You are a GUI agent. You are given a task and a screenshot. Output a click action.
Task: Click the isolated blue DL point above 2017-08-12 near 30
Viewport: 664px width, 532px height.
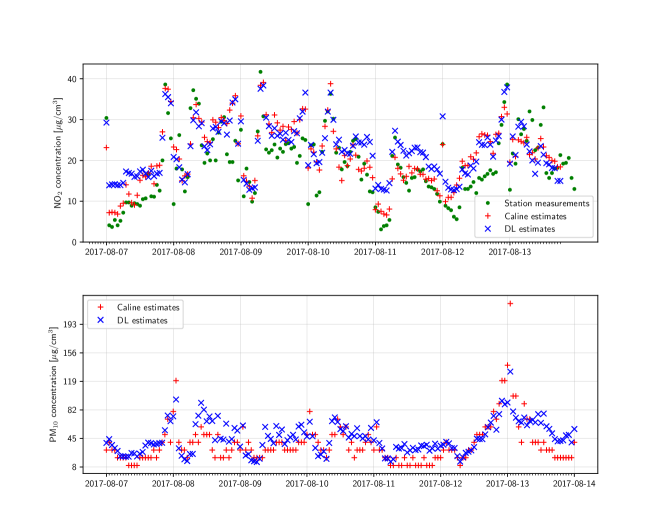[443, 116]
